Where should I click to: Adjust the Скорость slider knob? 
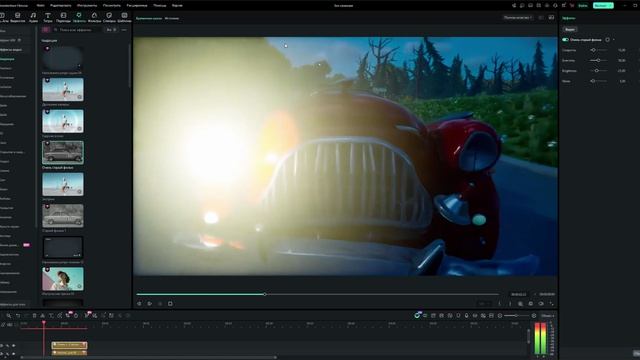[x=593, y=50]
